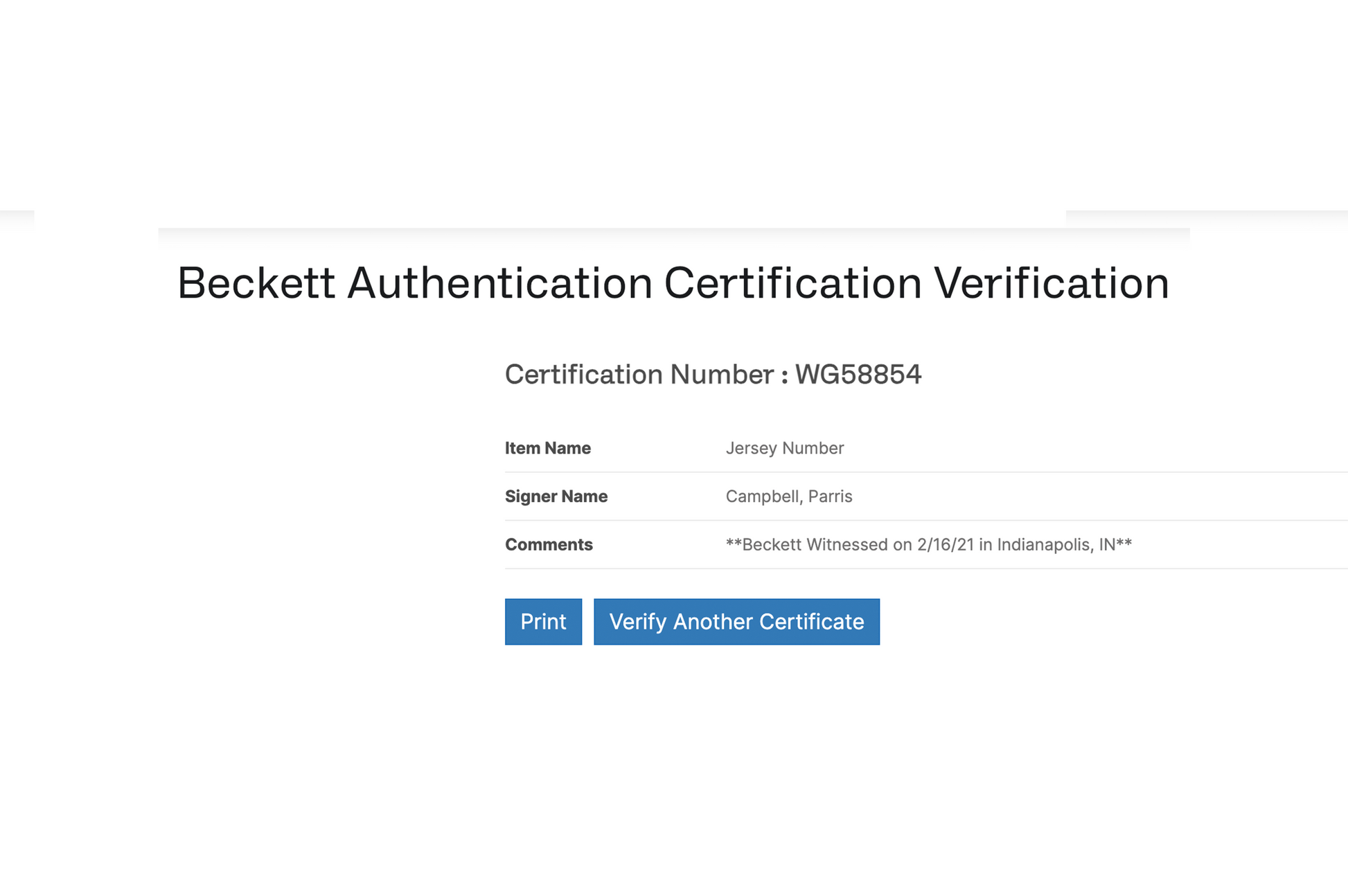The width and height of the screenshot is (1348, 896).
Task: Click the Comments label
Action: 549,545
